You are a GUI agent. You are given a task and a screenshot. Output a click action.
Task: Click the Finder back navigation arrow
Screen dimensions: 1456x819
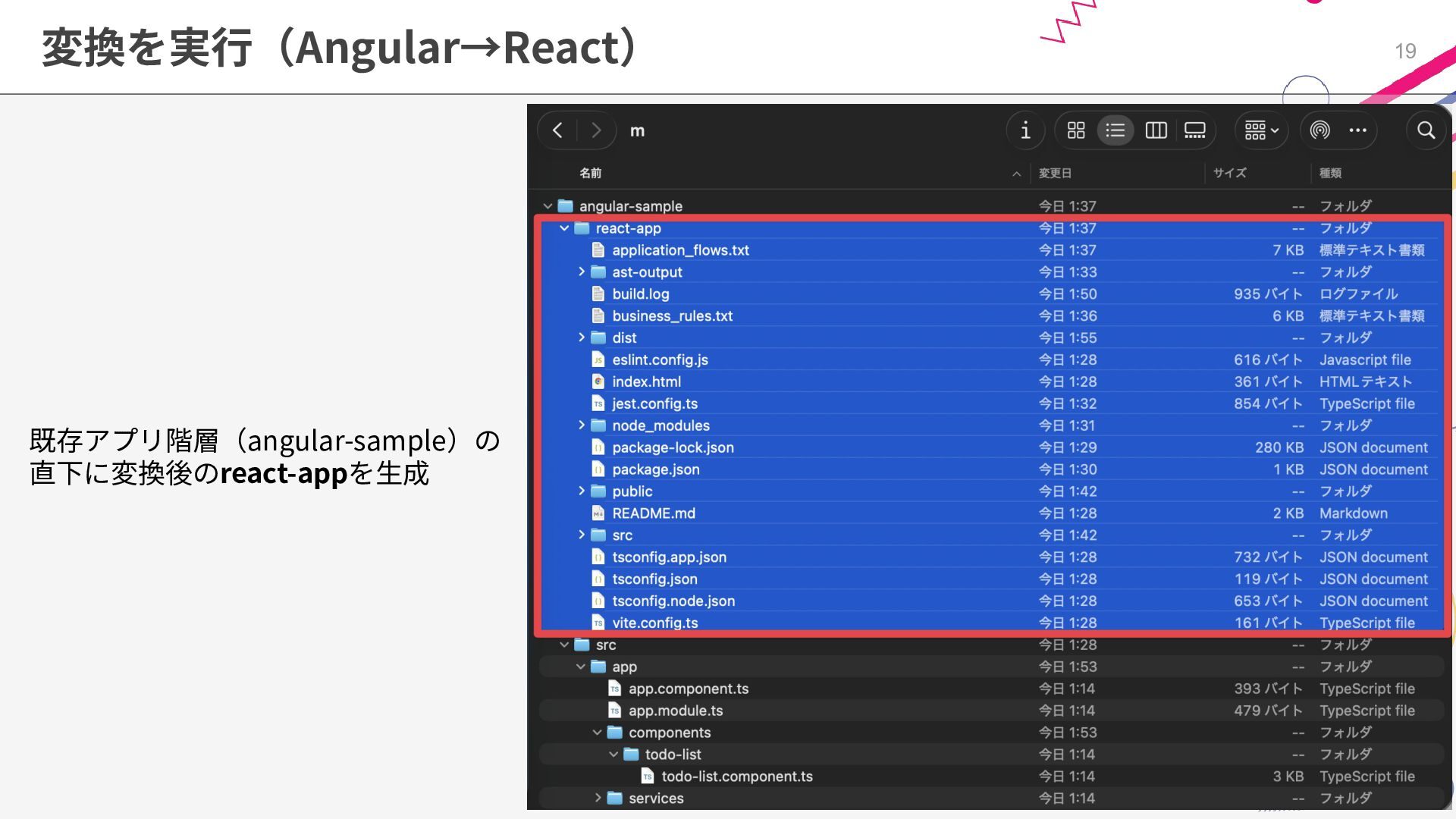558,130
